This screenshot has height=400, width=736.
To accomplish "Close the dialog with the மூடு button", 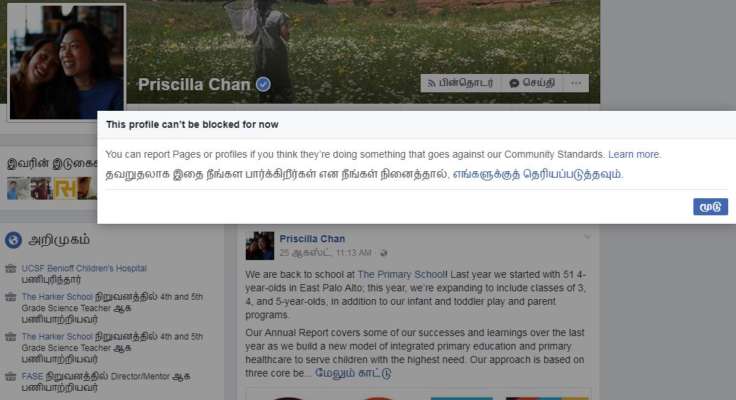I will (x=710, y=207).
